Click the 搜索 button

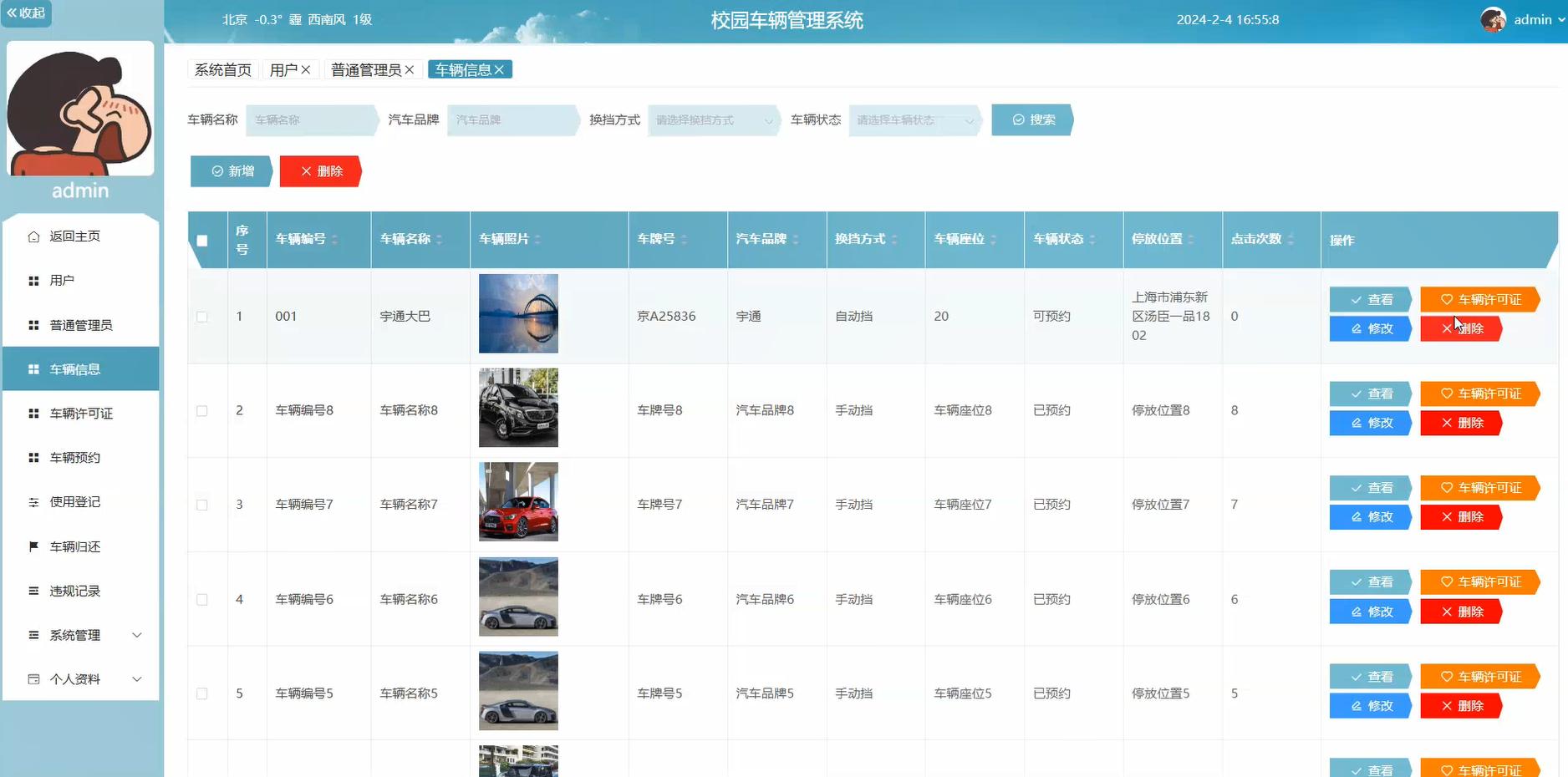click(x=1032, y=119)
